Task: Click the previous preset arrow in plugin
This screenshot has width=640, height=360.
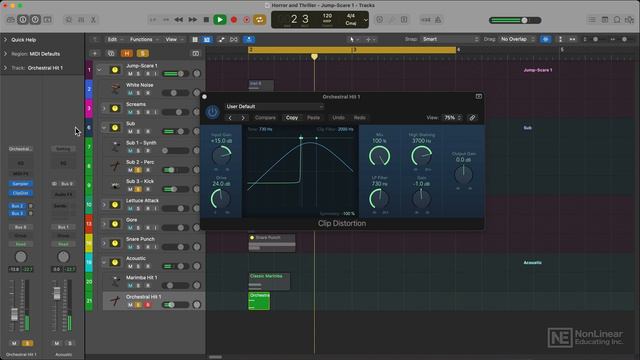Action: point(230,118)
